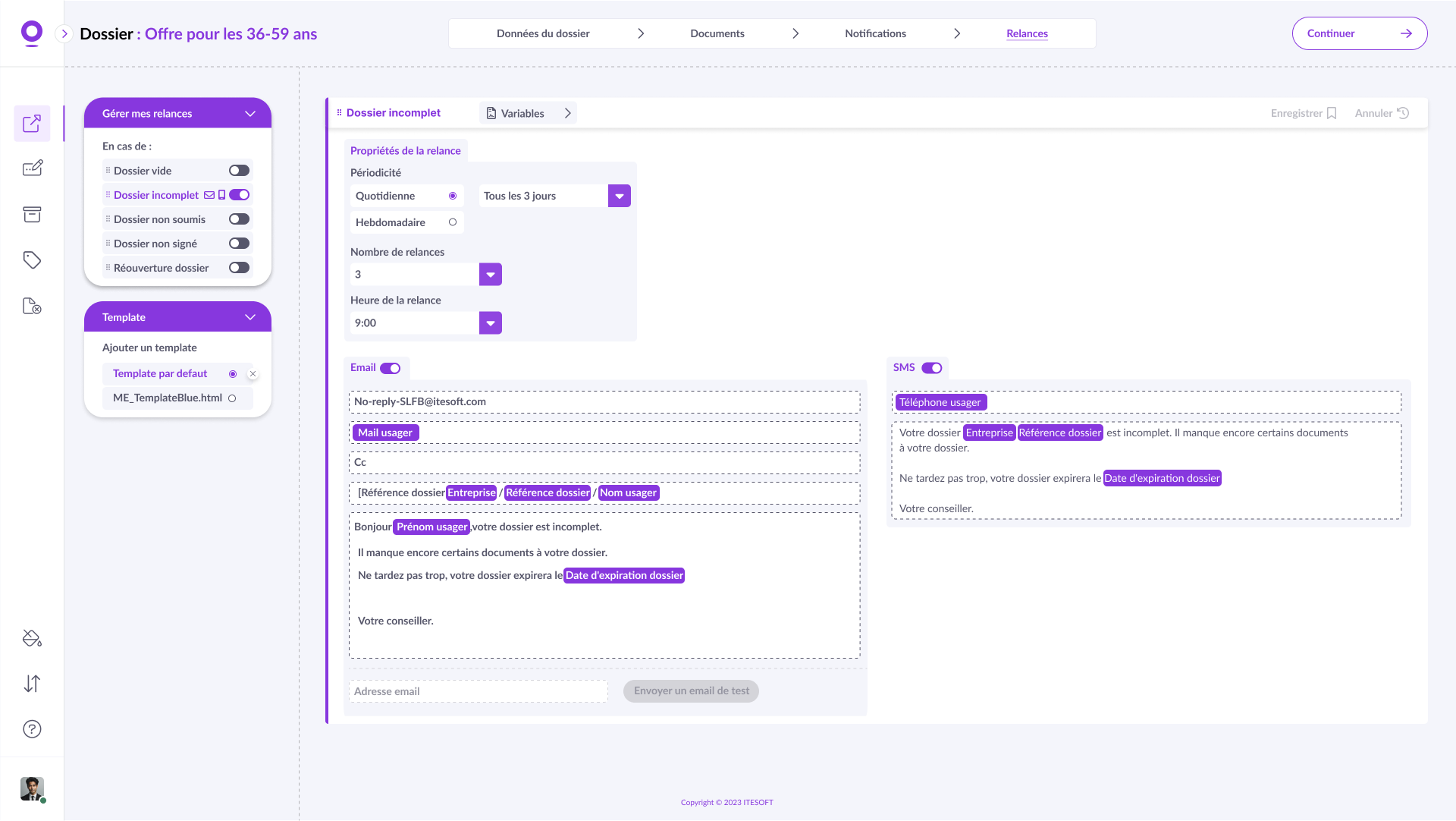The width and height of the screenshot is (1456, 821).
Task: Click the external link sidebar icon
Action: 32,124
